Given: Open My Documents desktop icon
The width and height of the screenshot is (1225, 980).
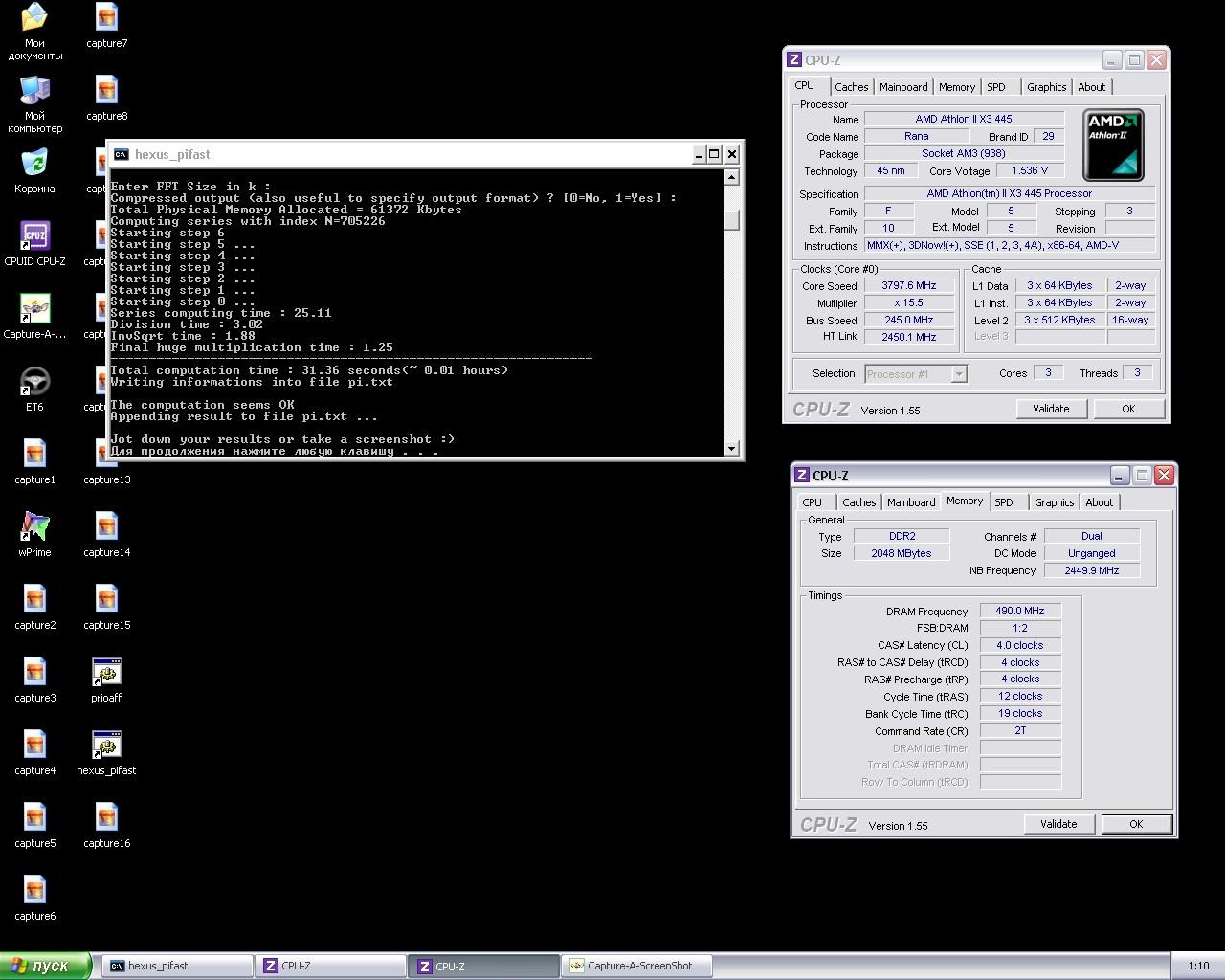Looking at the screenshot, I should 34,31.
